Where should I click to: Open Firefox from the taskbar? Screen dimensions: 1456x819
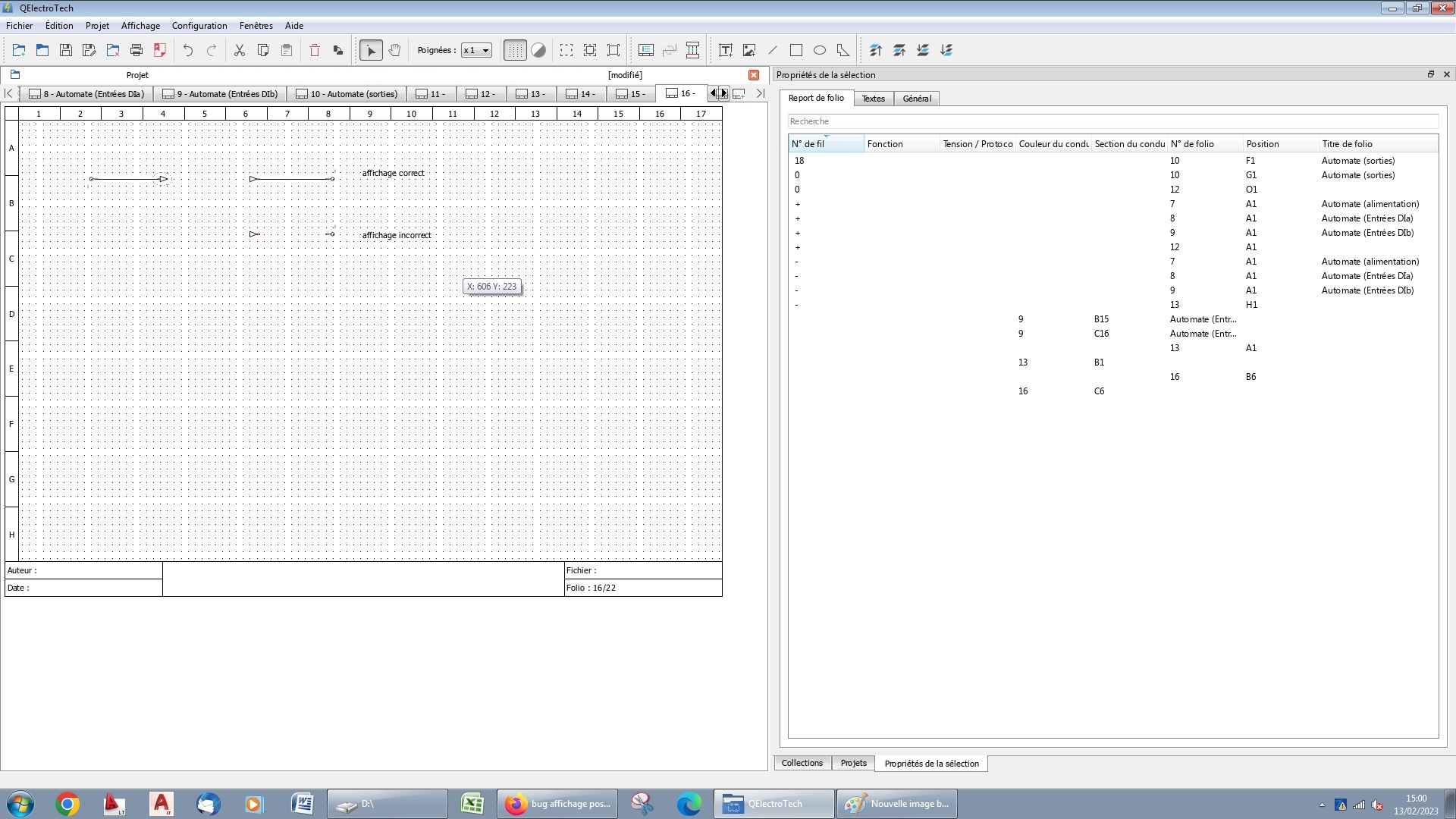click(x=558, y=804)
